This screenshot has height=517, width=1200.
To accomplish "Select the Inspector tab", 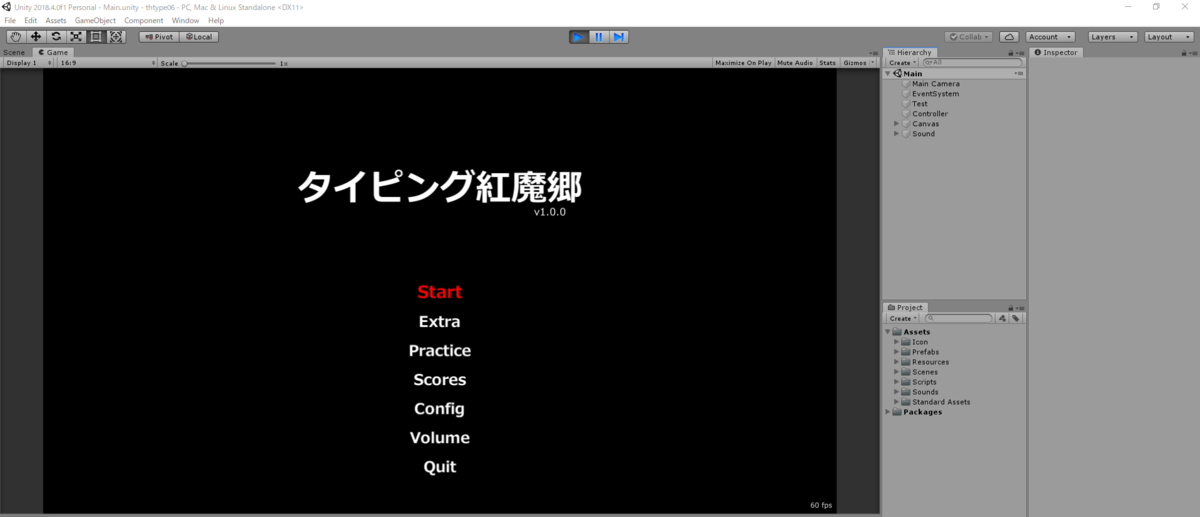I will (1056, 52).
